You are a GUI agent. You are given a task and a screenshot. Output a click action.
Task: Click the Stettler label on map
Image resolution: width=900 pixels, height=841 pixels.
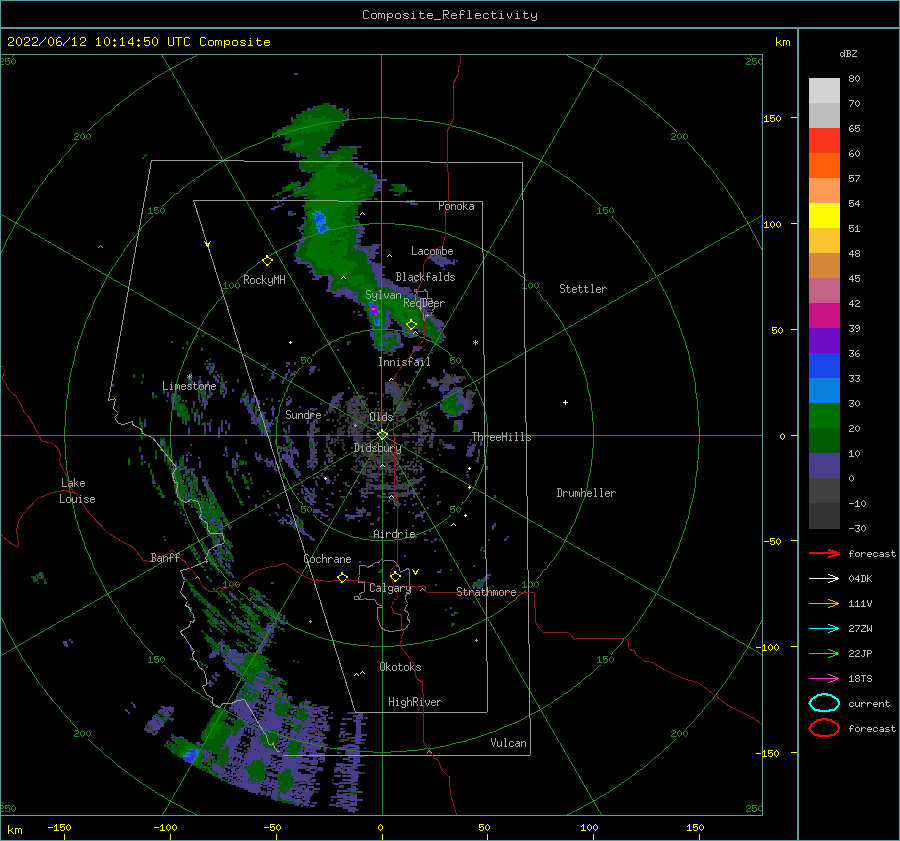(x=583, y=289)
